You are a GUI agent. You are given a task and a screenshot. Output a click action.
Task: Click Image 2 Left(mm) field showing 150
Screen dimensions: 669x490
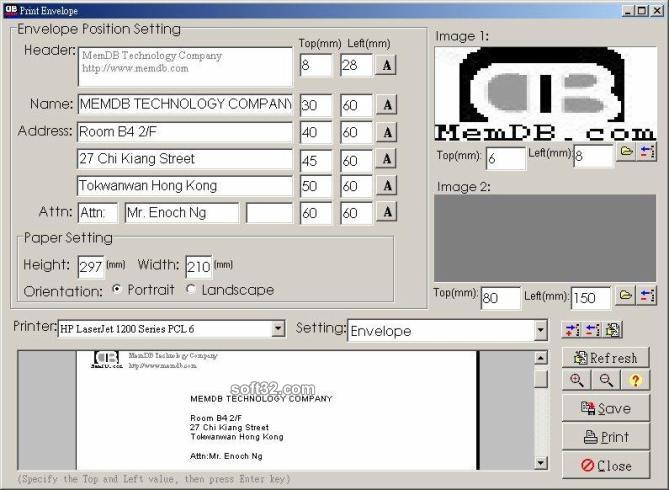tap(591, 298)
